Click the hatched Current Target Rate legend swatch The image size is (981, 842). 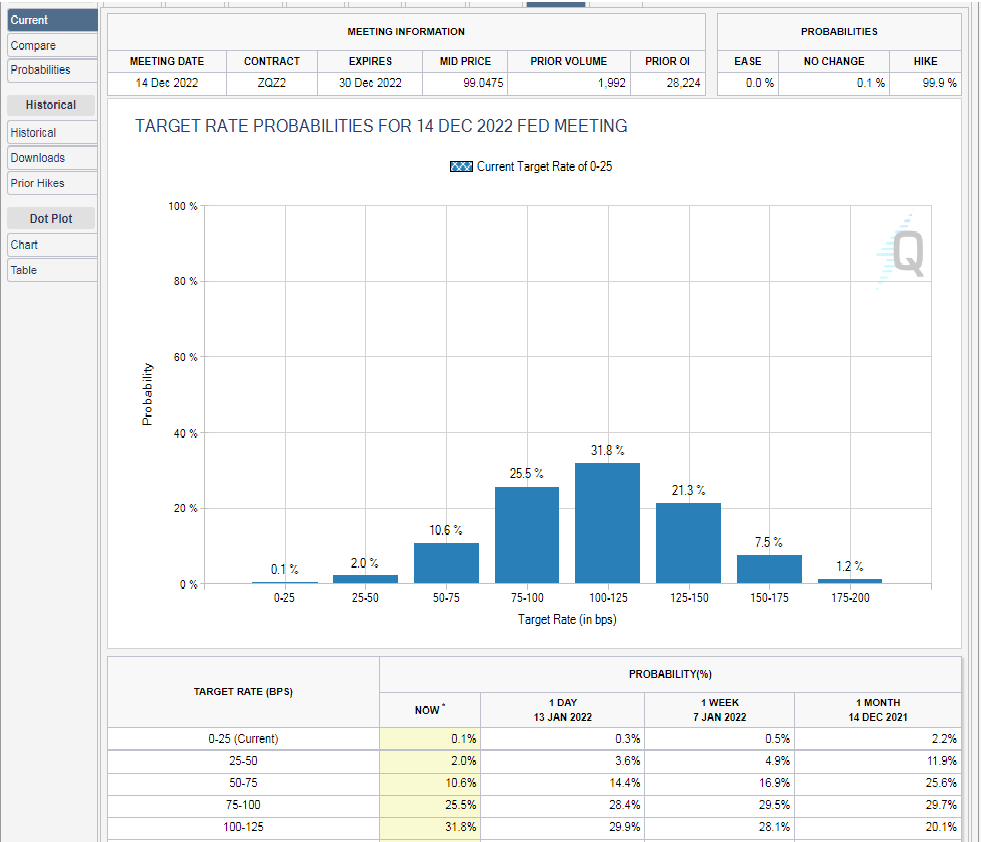pos(461,167)
